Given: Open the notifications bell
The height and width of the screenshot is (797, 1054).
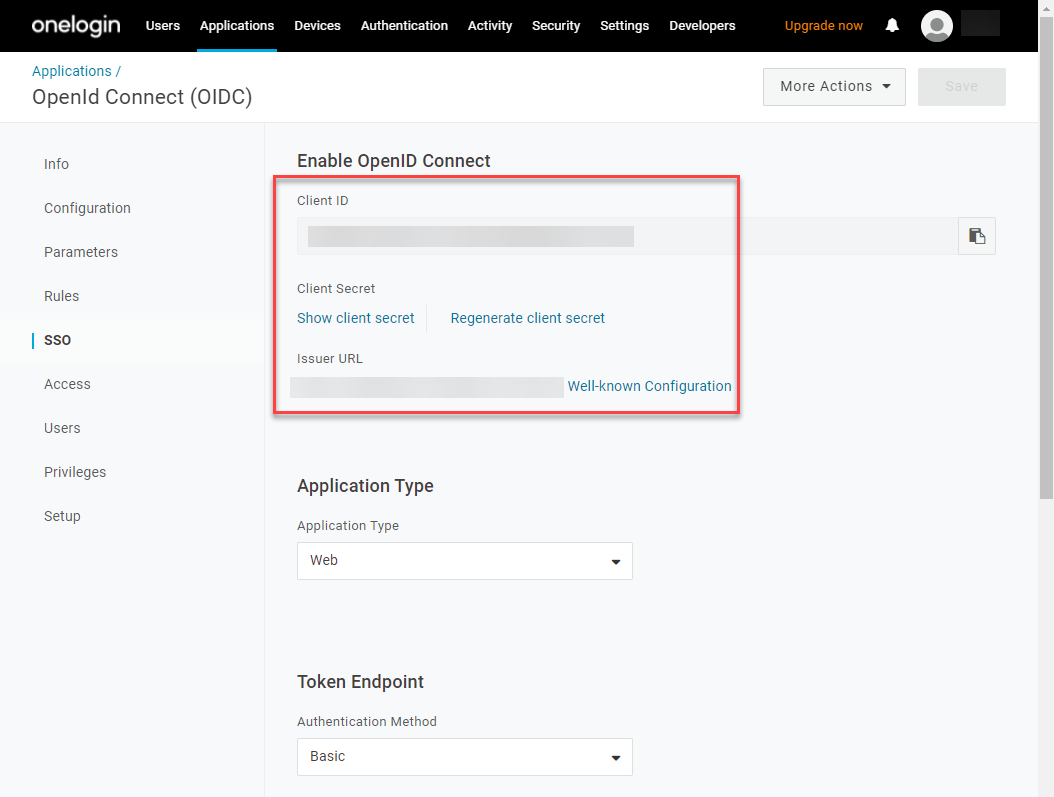Looking at the screenshot, I should pos(892,26).
